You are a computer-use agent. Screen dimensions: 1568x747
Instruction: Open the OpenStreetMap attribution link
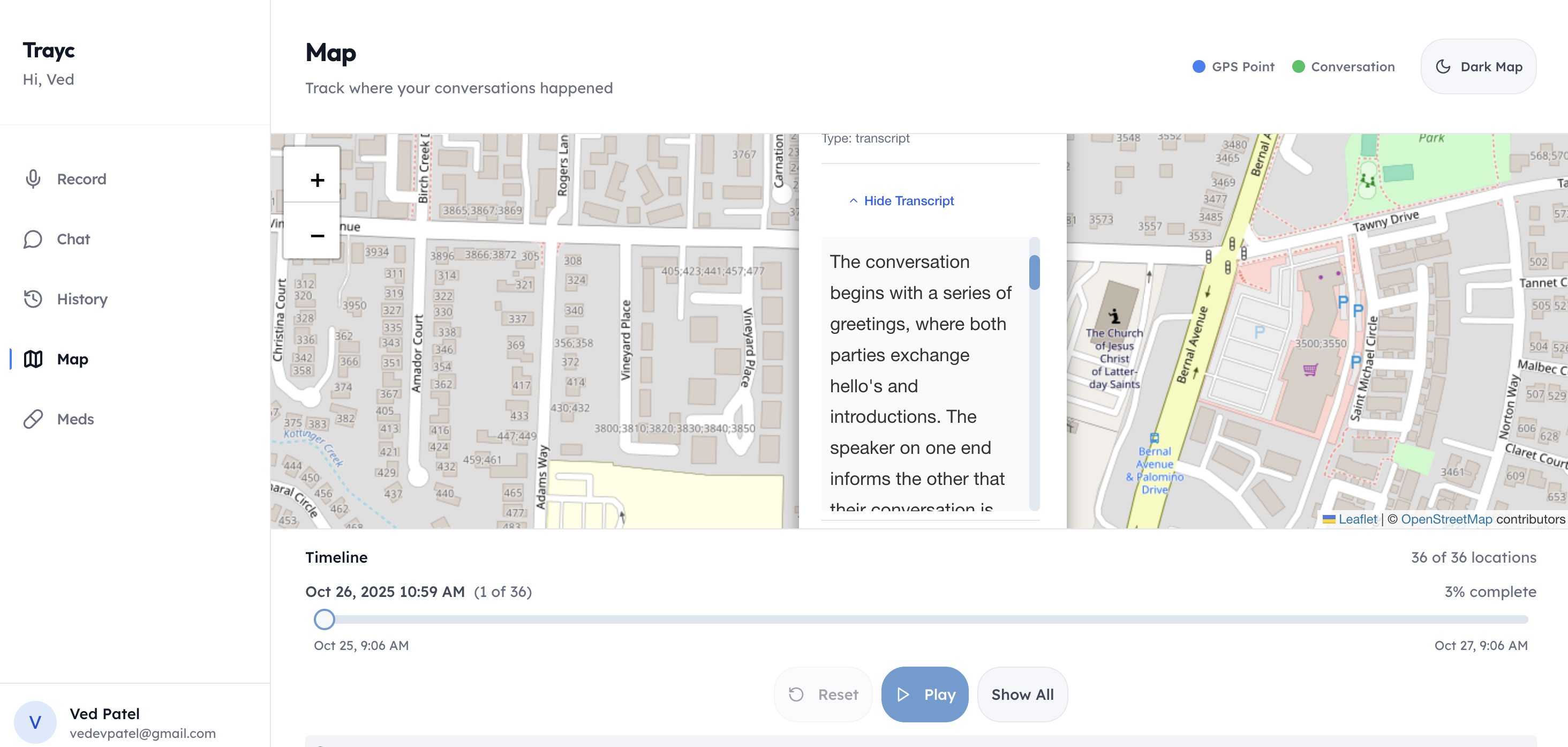[x=1446, y=519]
